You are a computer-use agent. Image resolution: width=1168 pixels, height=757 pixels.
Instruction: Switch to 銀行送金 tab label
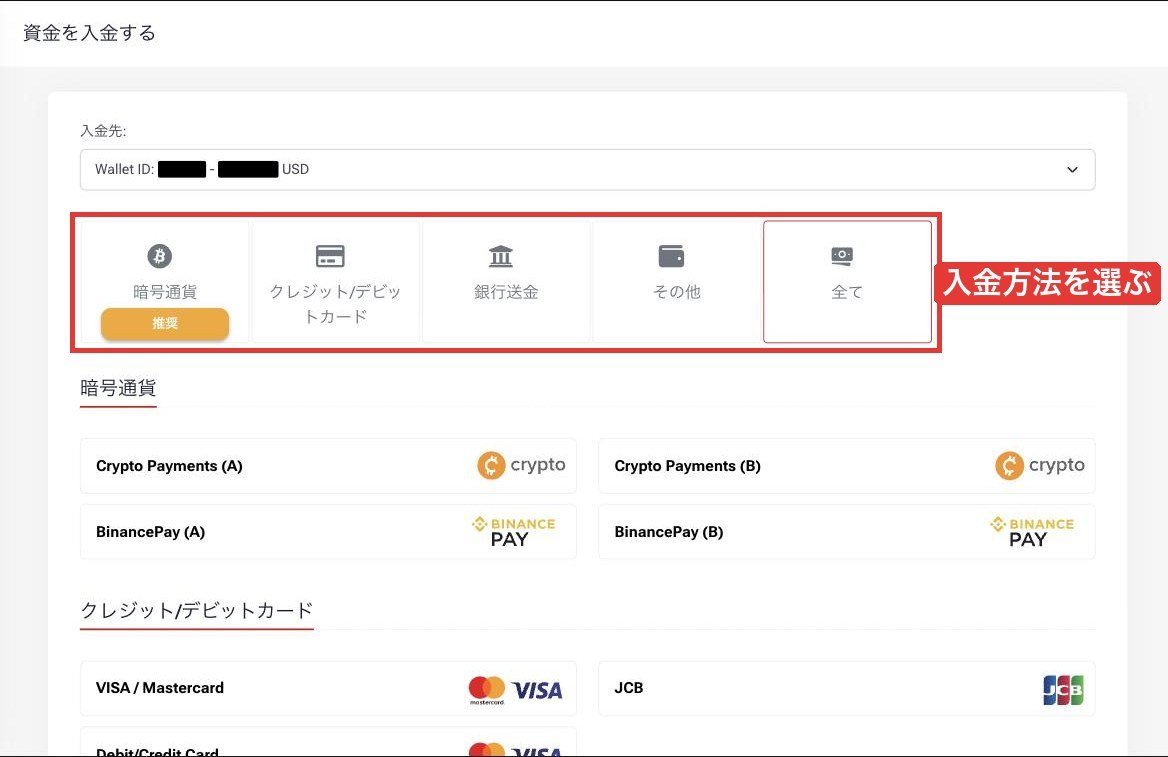click(x=506, y=292)
